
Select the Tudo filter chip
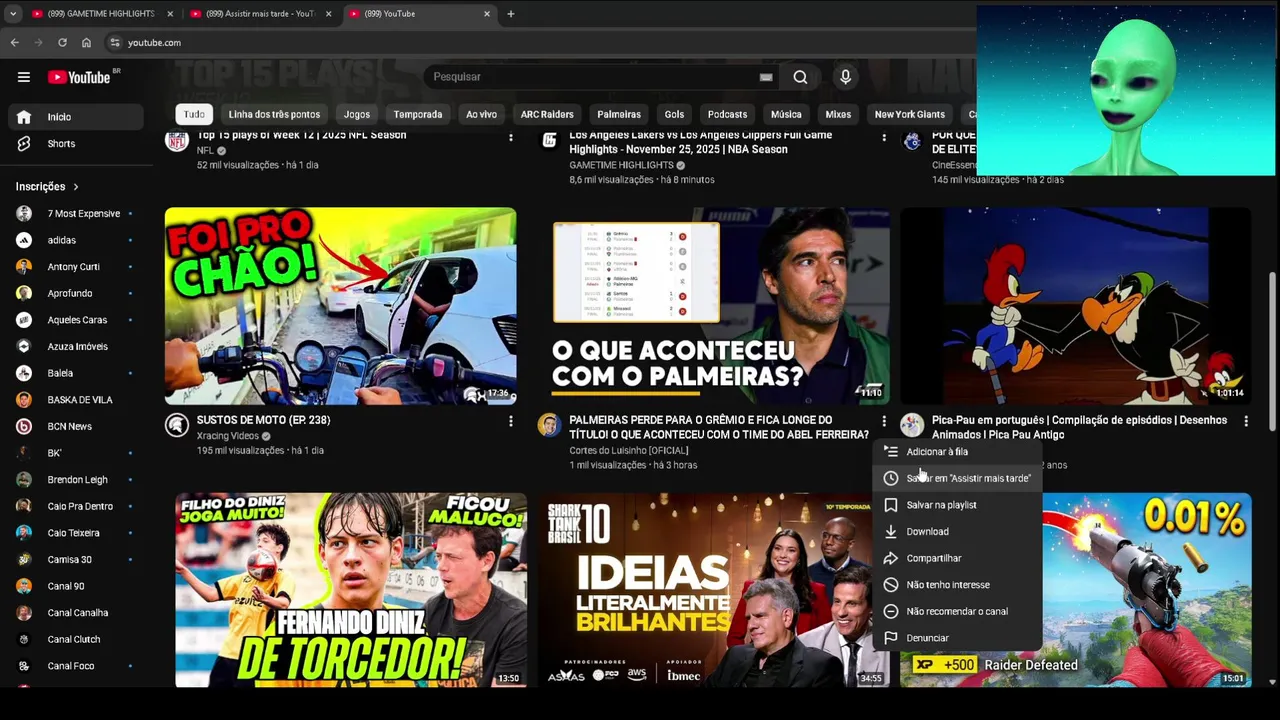click(x=194, y=114)
